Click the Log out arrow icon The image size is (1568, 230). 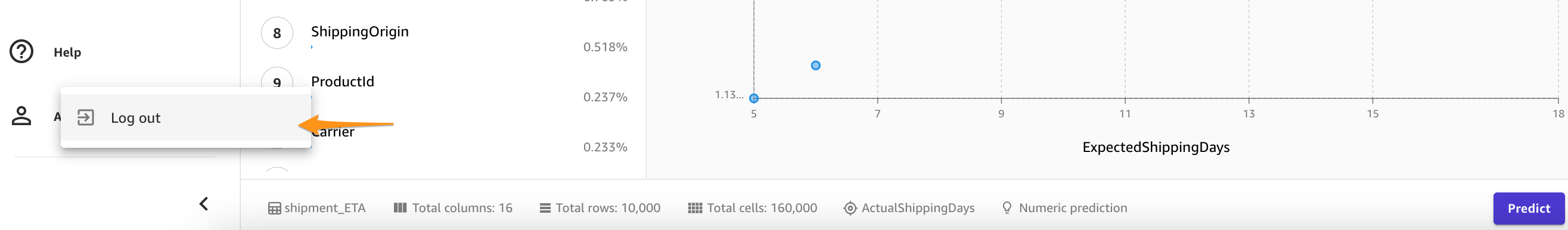[x=86, y=117]
